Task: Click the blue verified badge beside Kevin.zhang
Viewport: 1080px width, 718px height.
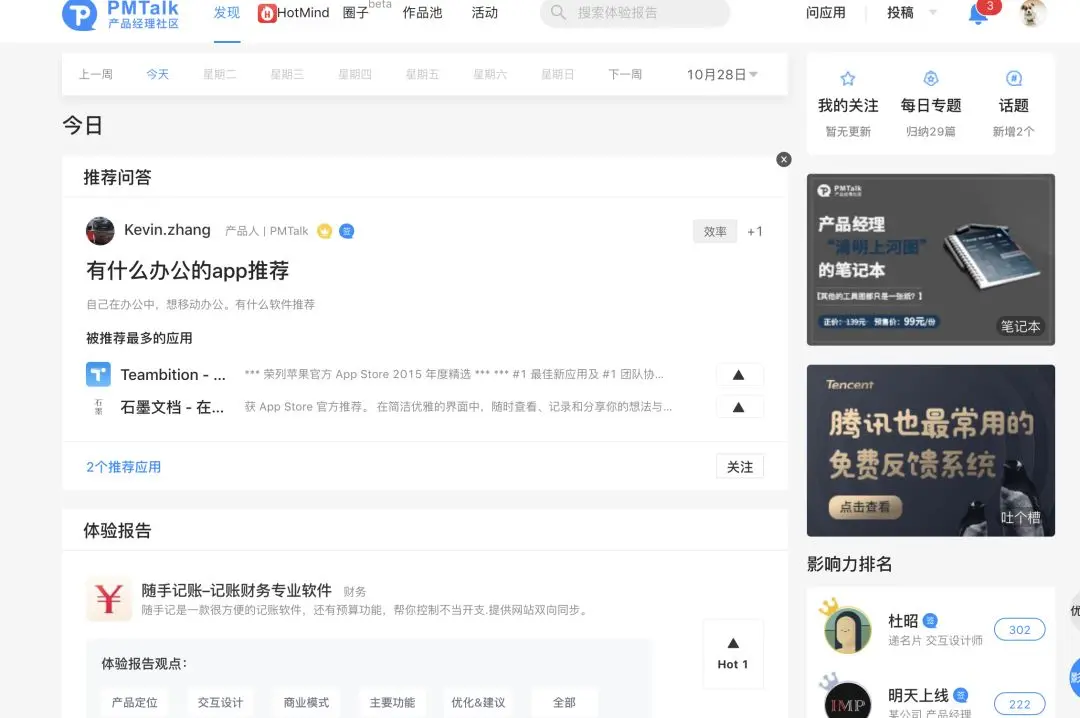Action: [346, 231]
